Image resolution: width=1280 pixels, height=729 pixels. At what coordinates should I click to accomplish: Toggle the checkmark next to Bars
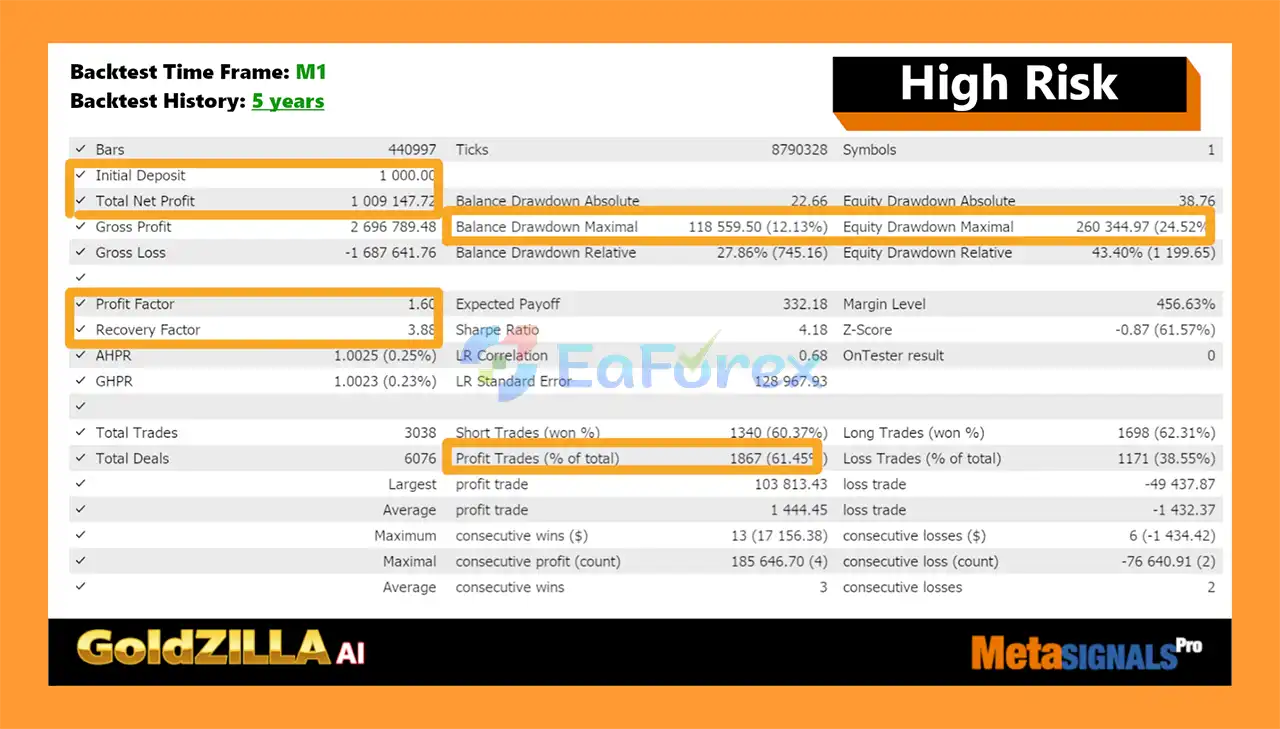[81, 148]
